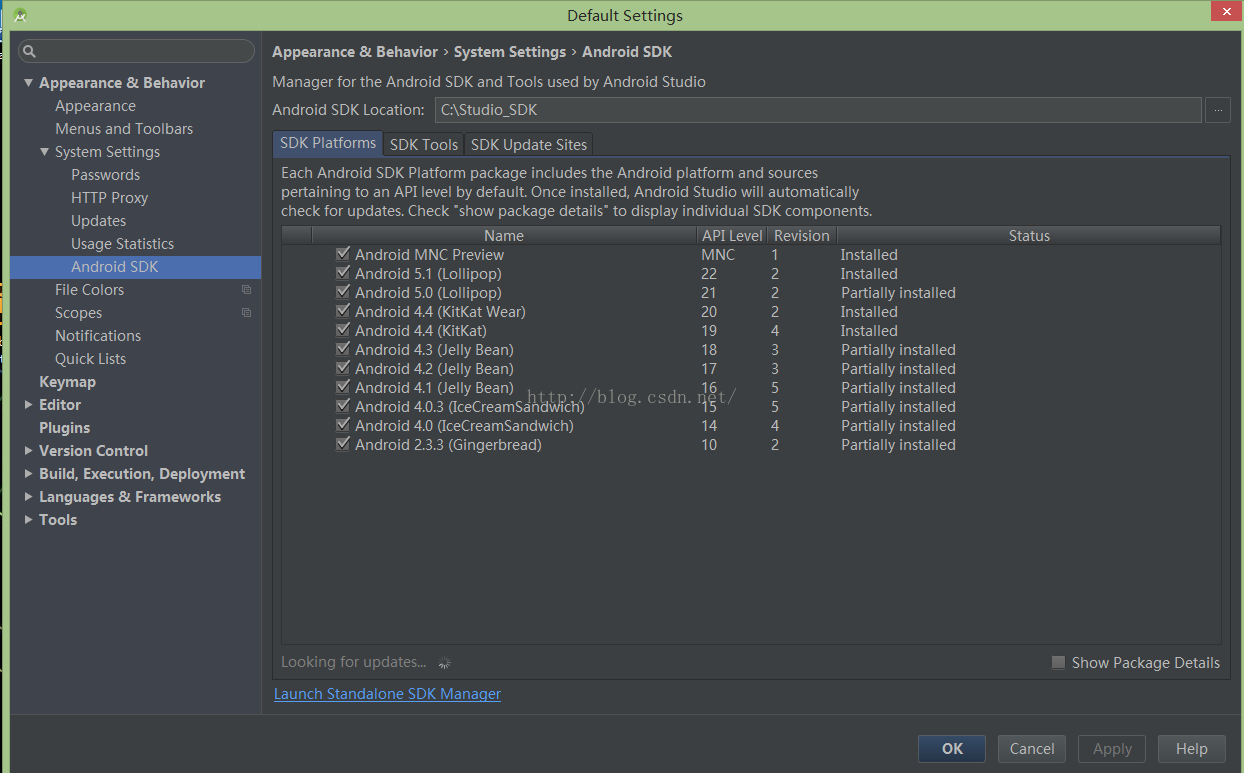
Task: Select the Android 4.0 (IceCreamSandwich) row name
Action: point(465,426)
